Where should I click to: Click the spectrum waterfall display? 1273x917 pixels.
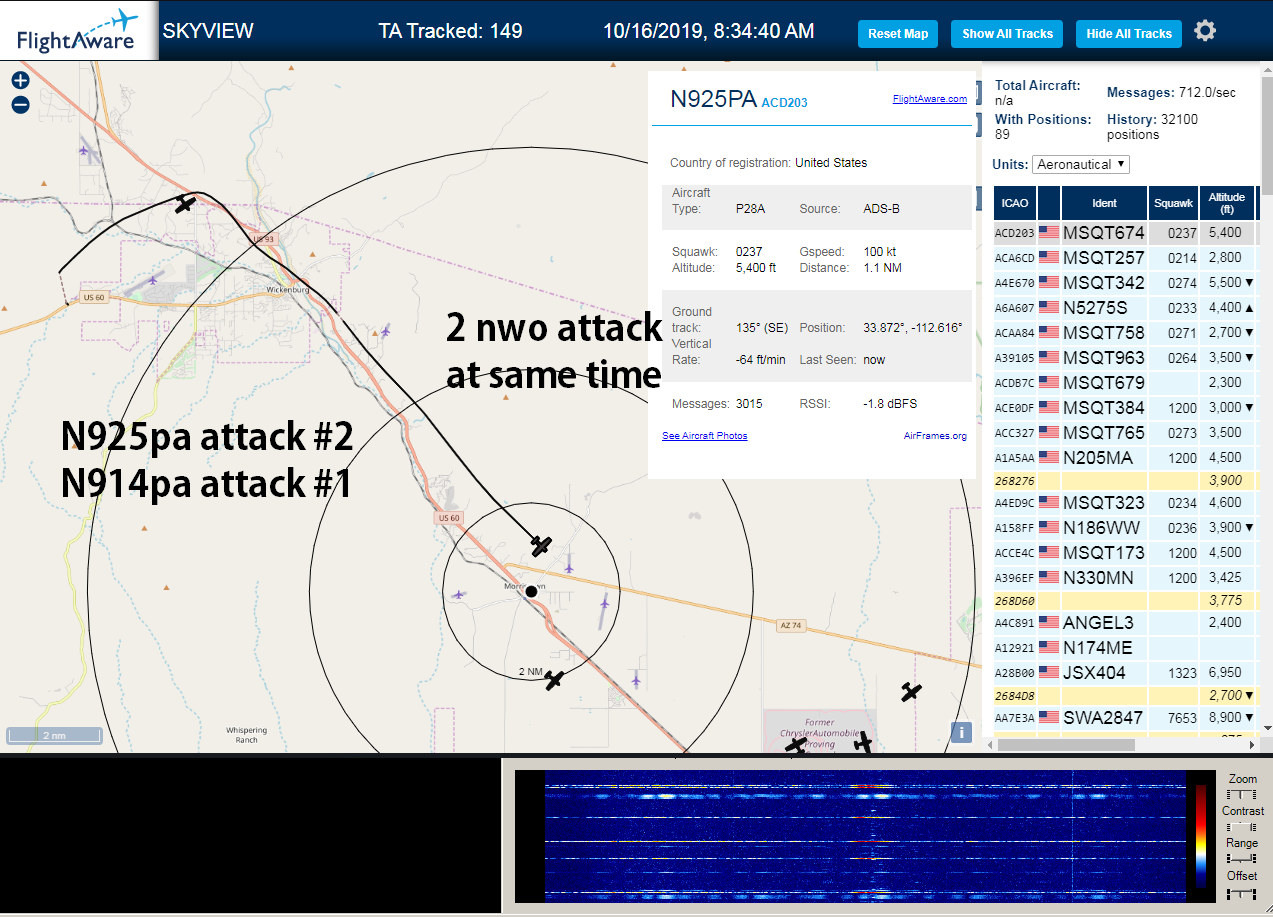point(864,836)
